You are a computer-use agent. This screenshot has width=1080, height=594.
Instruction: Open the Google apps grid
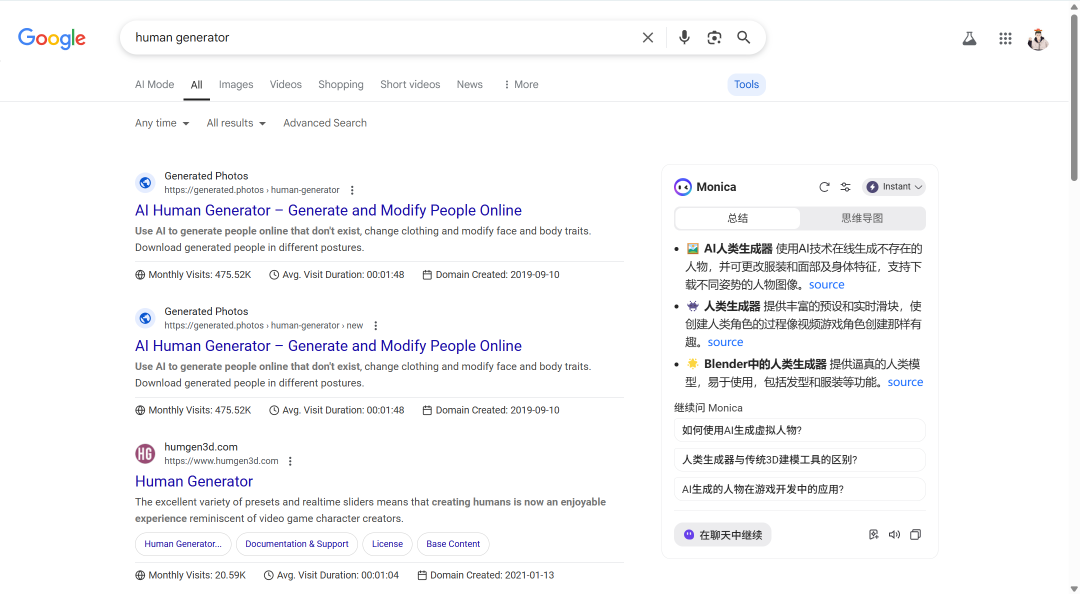(x=1005, y=39)
